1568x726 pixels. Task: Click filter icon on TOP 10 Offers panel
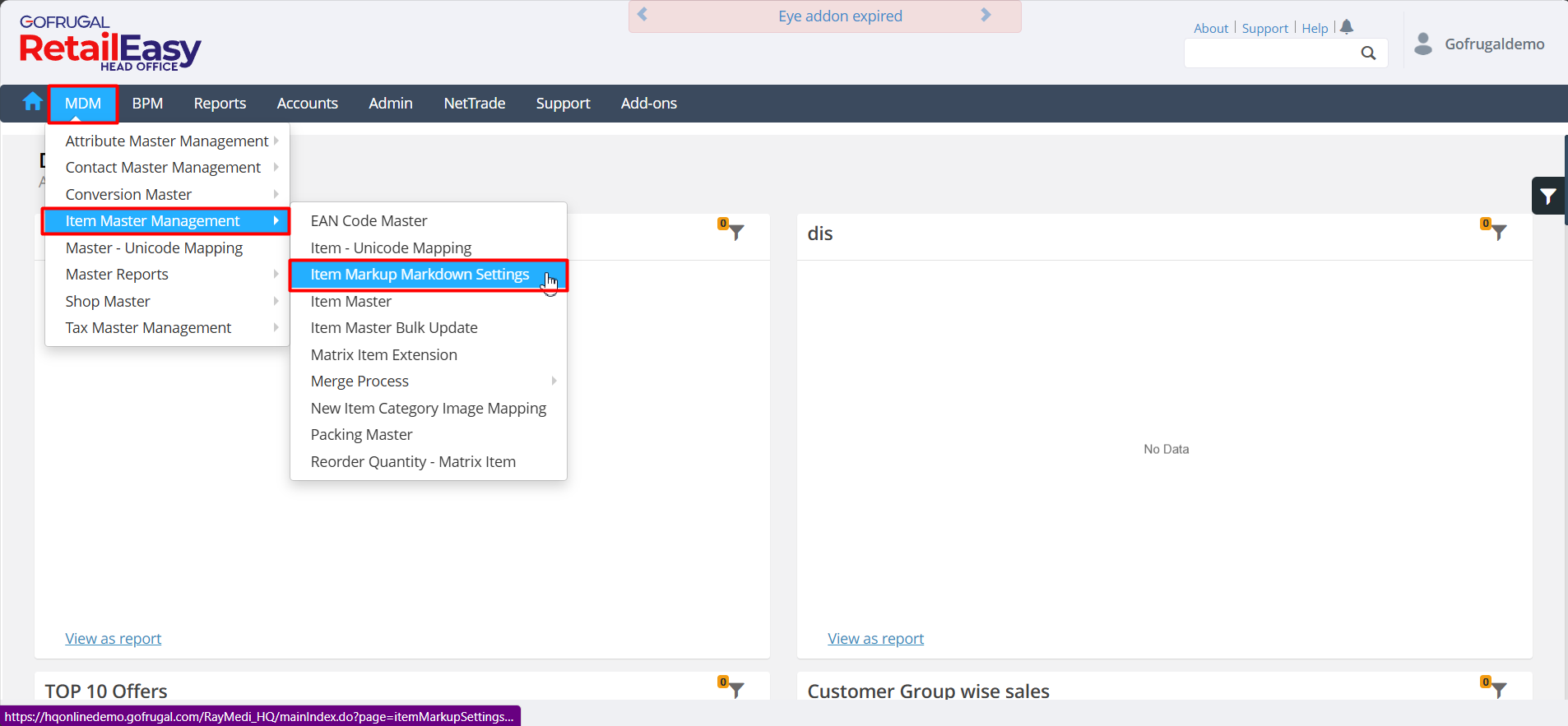(x=735, y=690)
